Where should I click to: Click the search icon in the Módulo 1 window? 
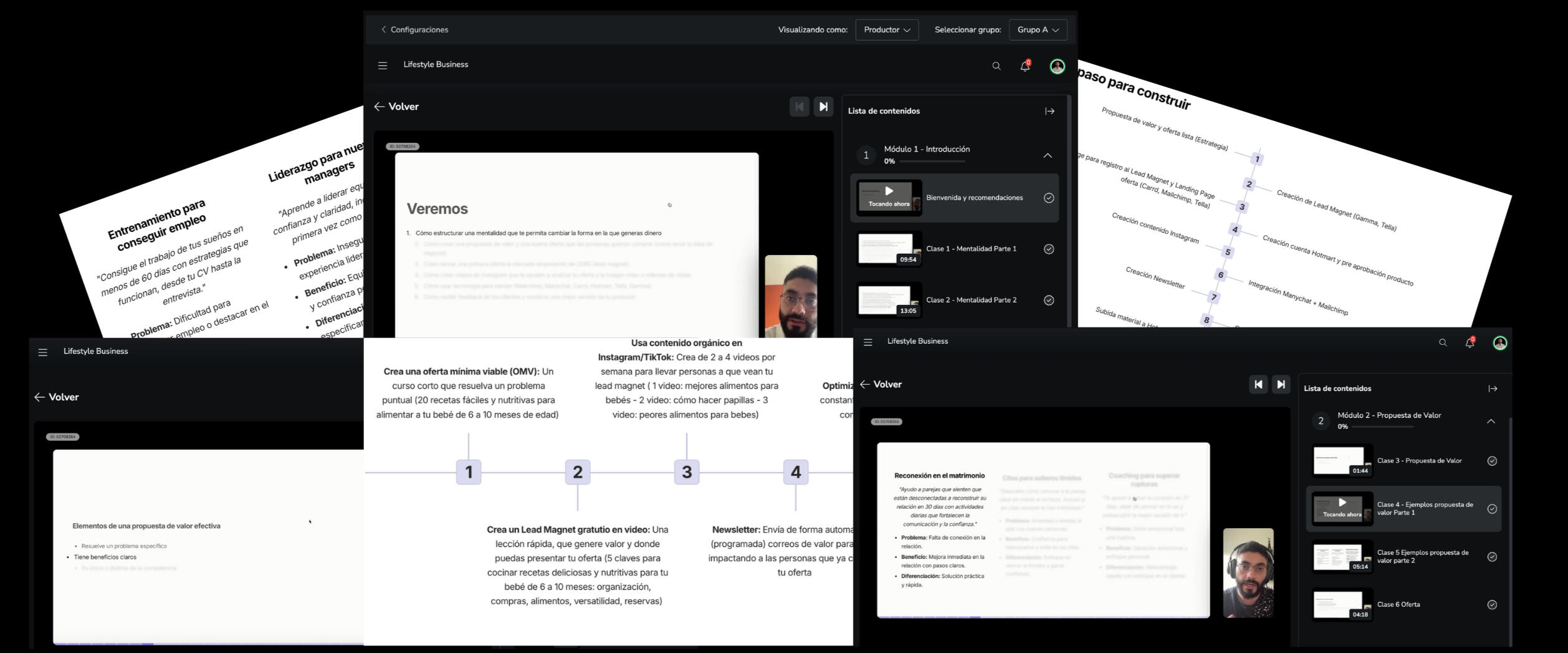[x=996, y=66]
